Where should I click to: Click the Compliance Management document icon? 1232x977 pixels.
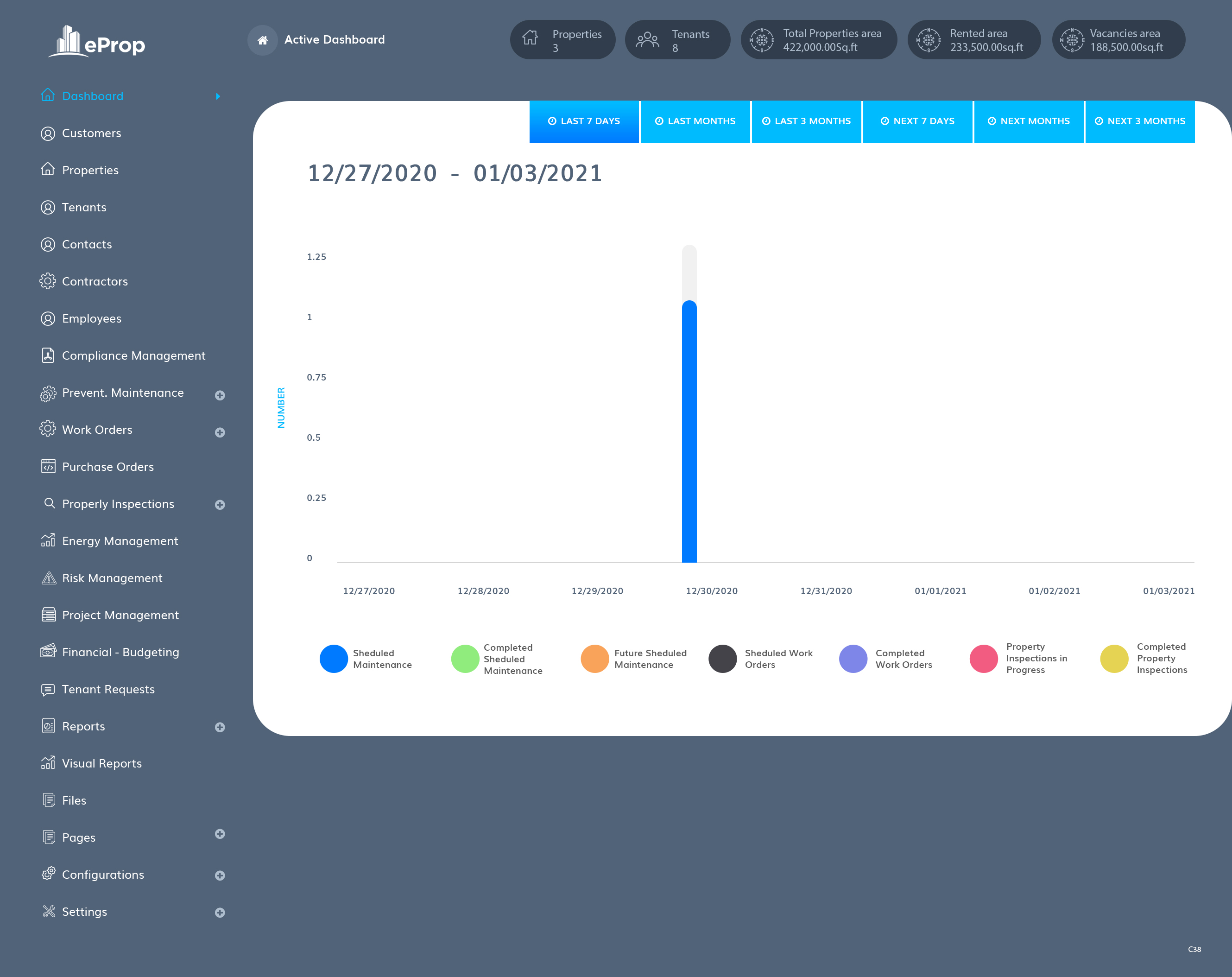[x=48, y=355]
